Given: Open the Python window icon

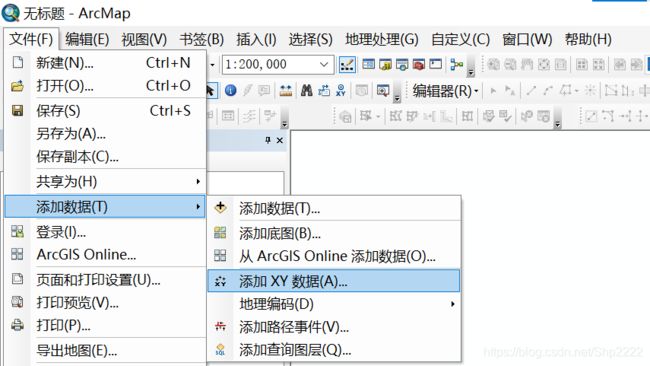Looking at the screenshot, I should (x=435, y=64).
